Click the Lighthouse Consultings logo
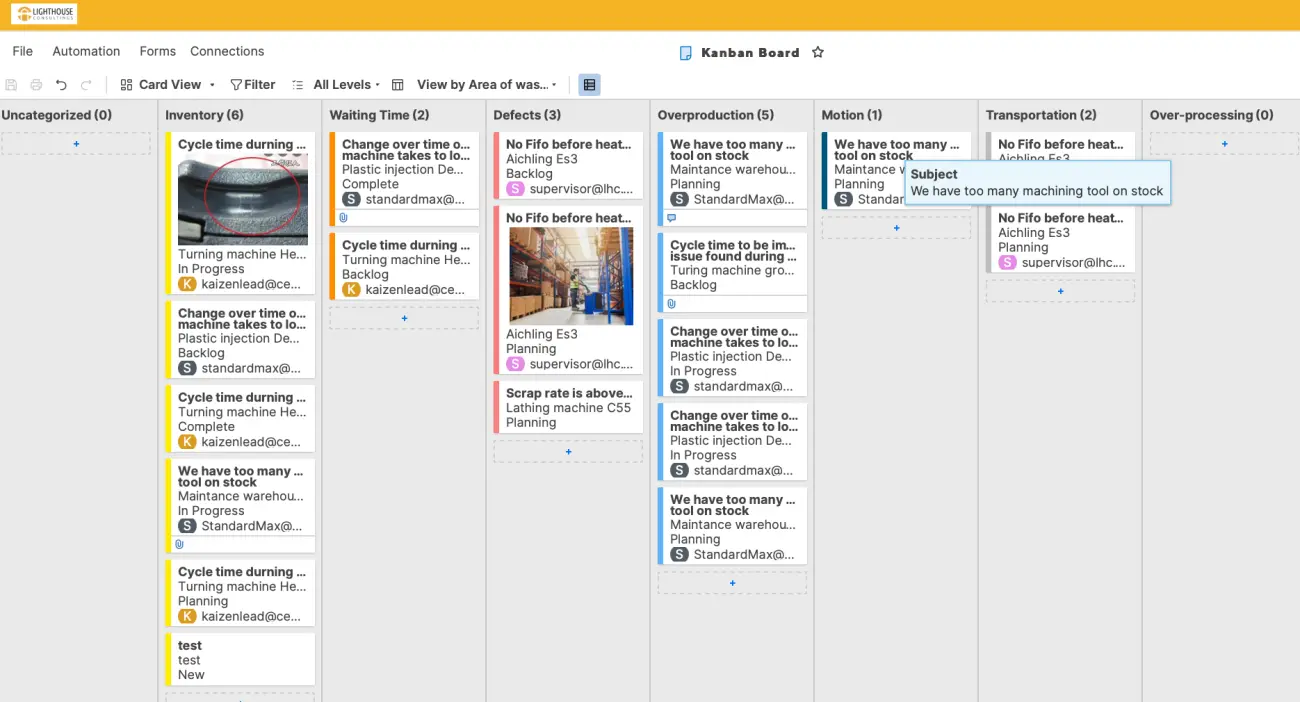The height and width of the screenshot is (702, 1300). coord(44,14)
